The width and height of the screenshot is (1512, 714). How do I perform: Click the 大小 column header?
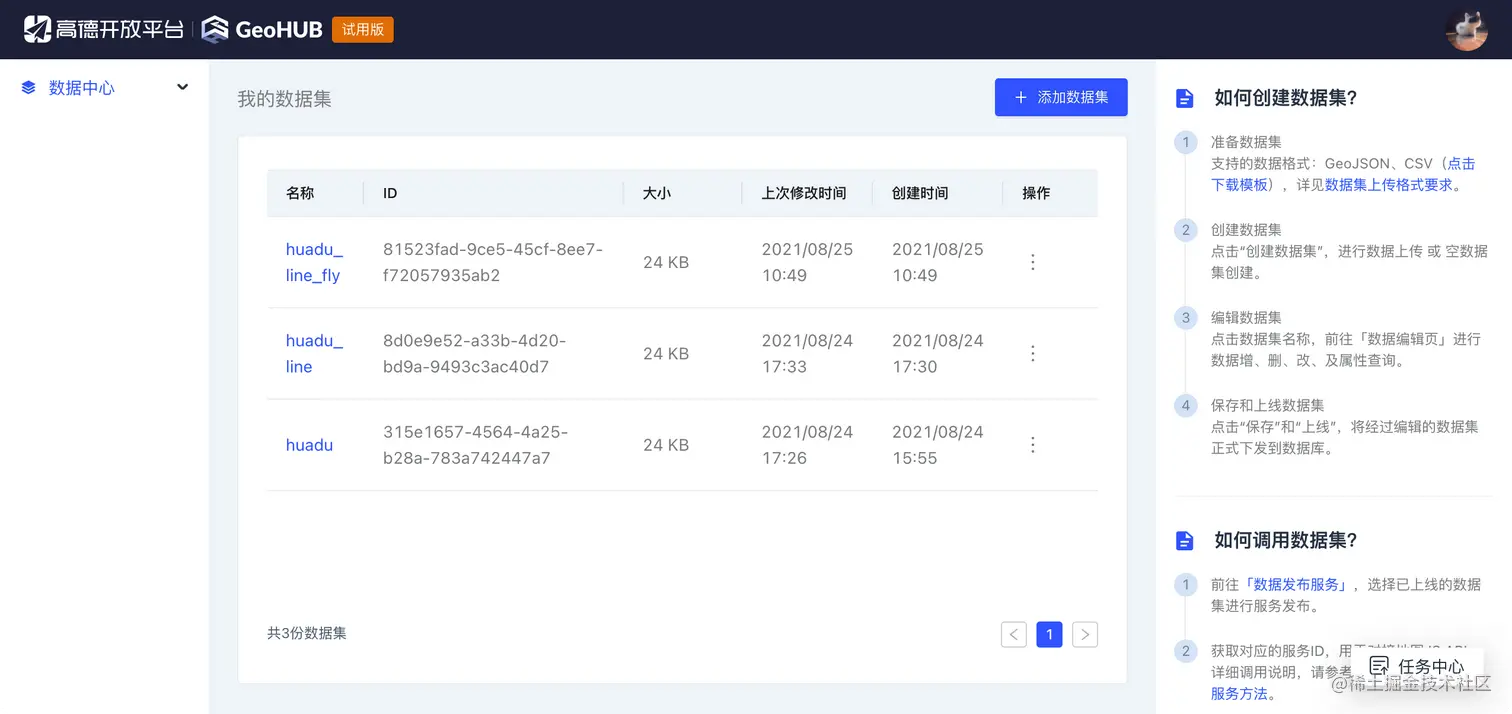(x=657, y=193)
